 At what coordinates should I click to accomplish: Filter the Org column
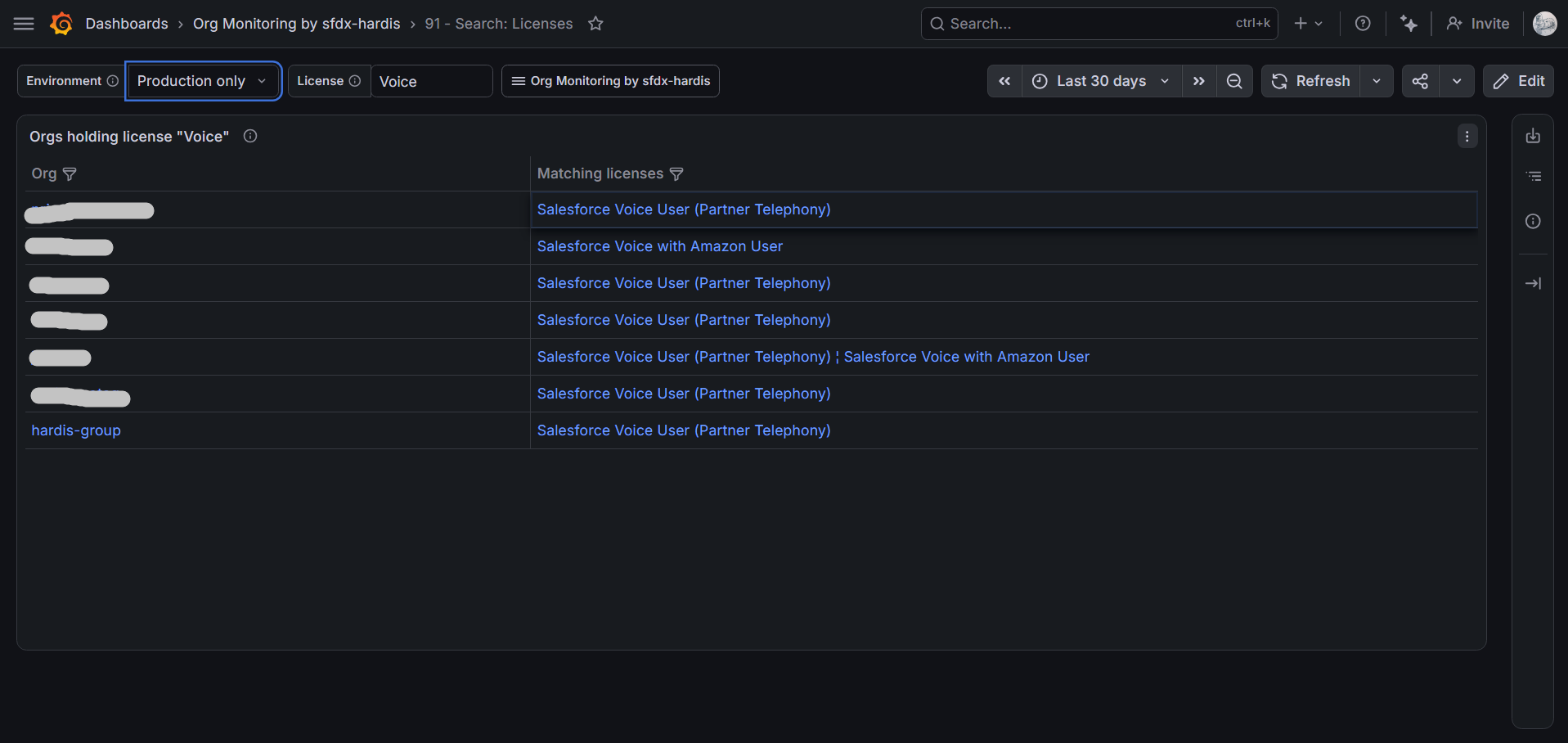[70, 173]
